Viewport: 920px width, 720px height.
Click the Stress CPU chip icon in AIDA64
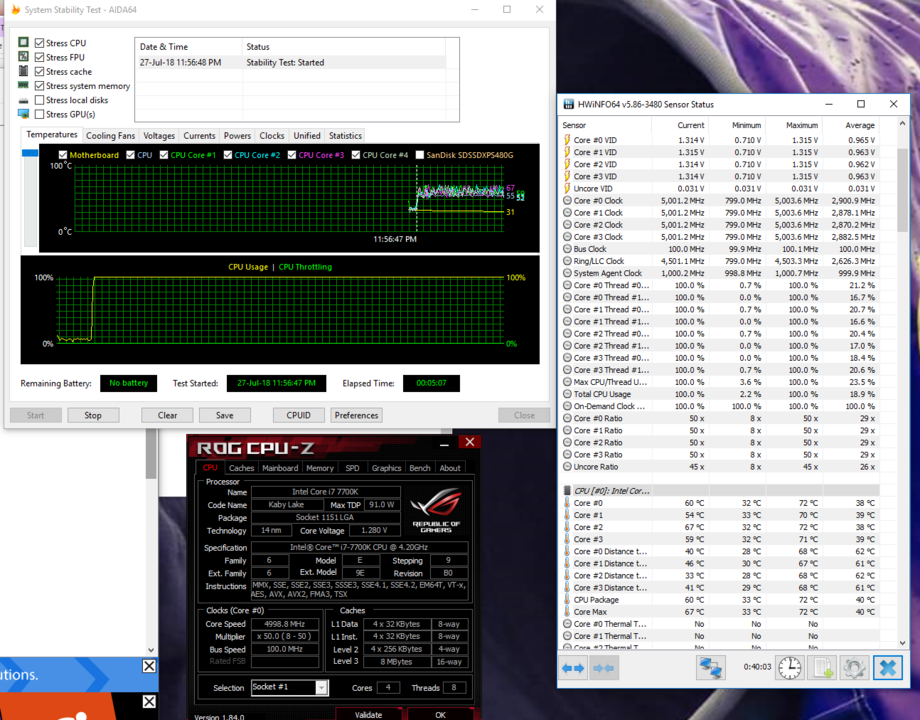[23, 42]
